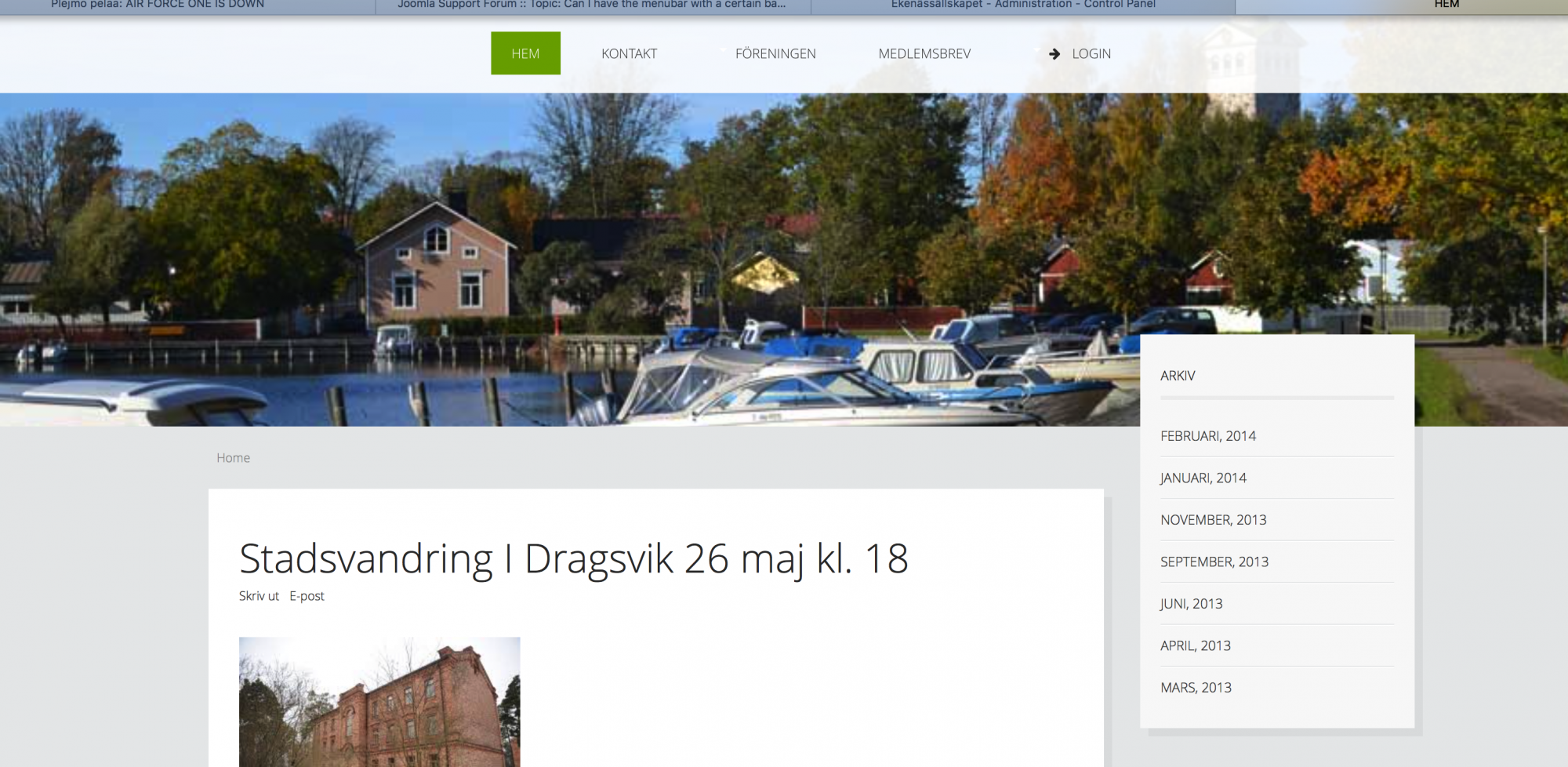
Task: Open the FÖRENINGEN menu item
Action: [x=775, y=53]
